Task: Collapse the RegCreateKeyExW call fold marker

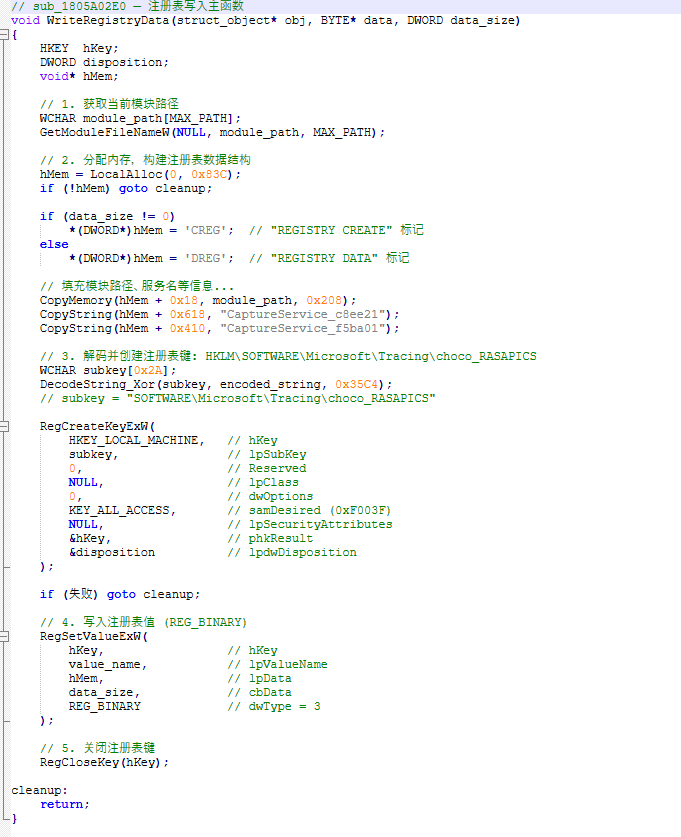Action: click(4, 427)
